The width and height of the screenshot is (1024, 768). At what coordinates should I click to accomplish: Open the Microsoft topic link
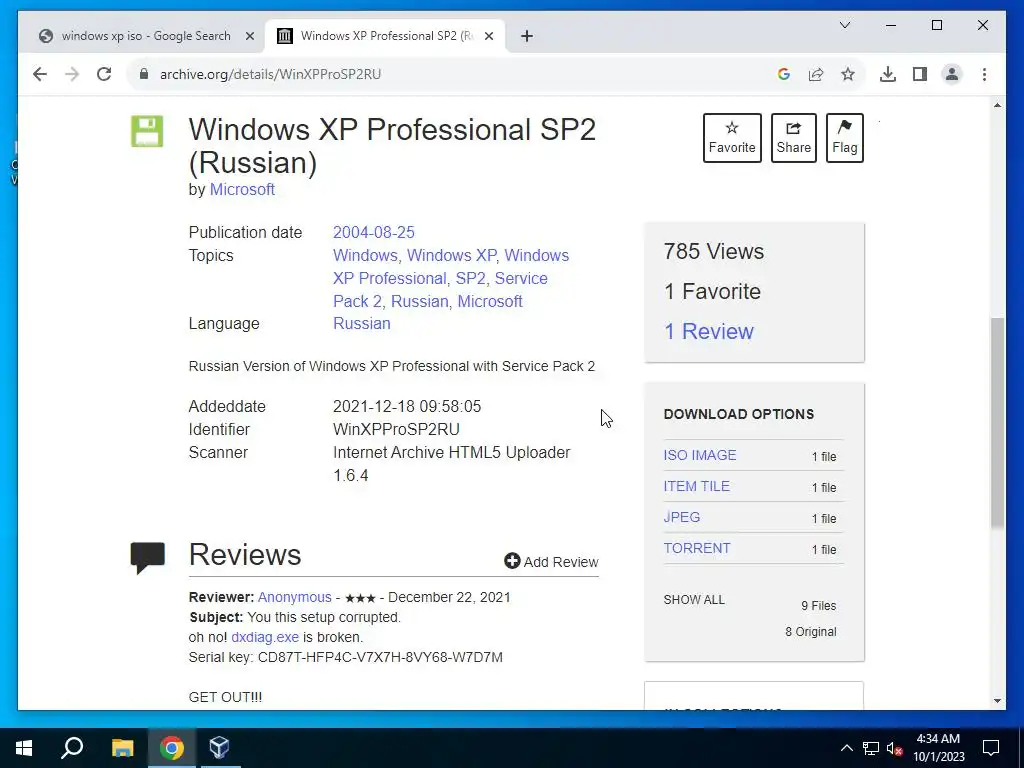pos(490,301)
